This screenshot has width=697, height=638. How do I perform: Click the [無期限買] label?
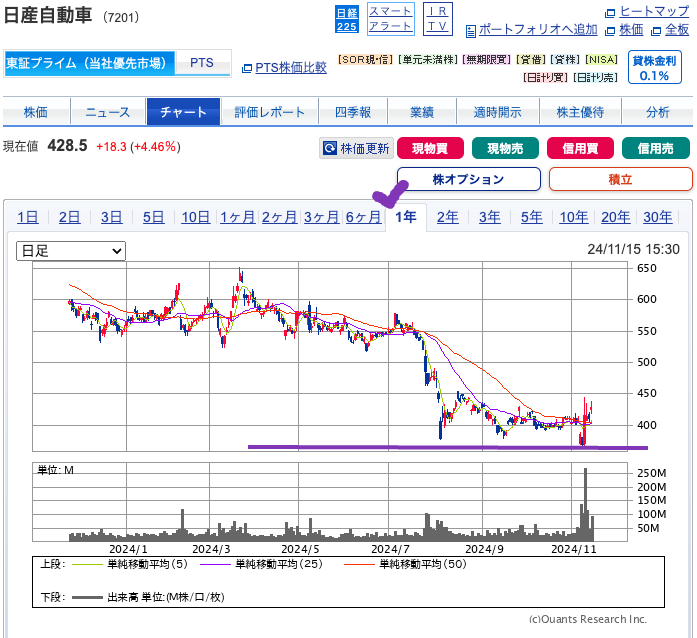pyautogui.click(x=487, y=60)
